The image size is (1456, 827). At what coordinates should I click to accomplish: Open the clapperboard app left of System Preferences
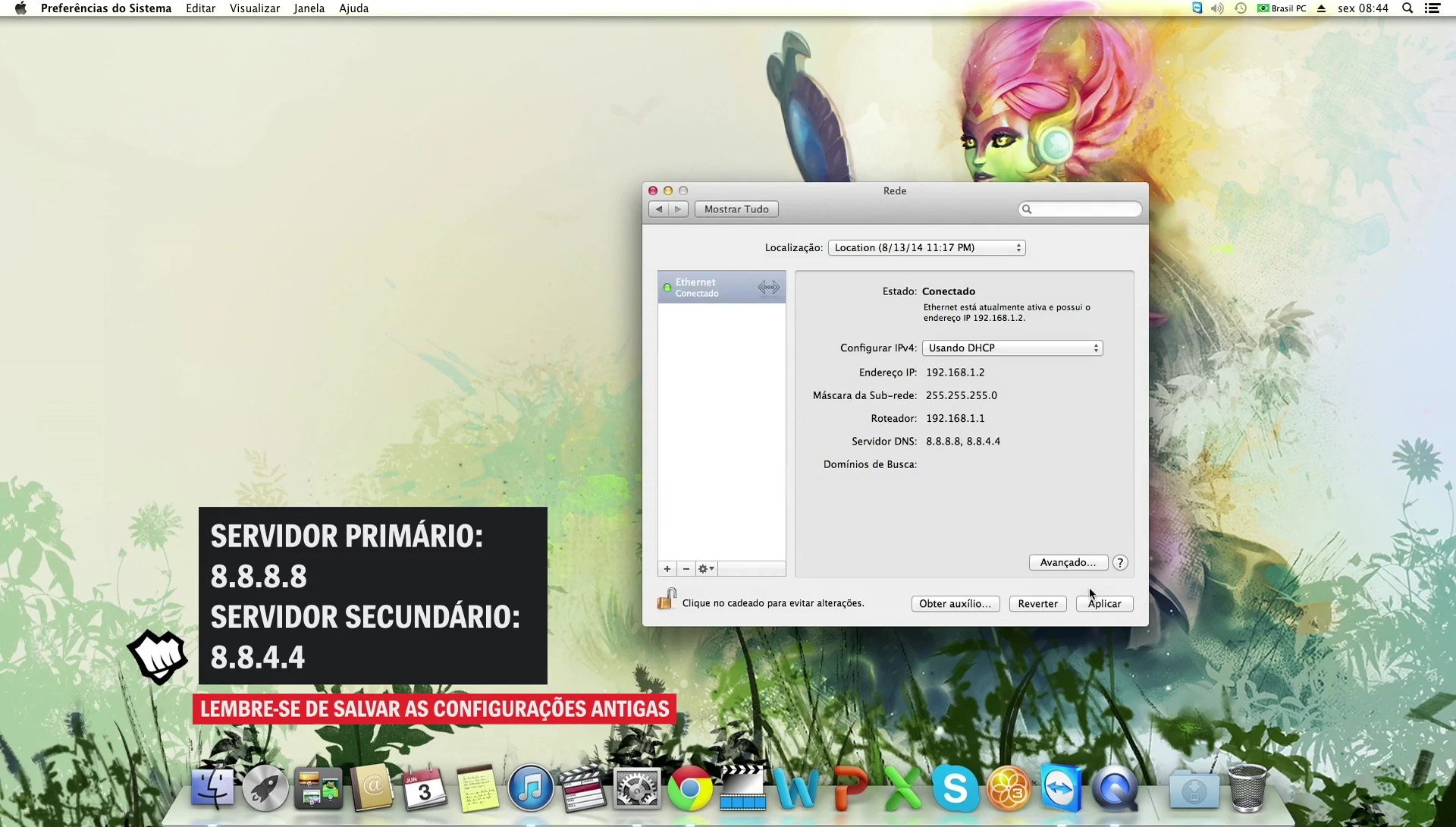point(583,788)
